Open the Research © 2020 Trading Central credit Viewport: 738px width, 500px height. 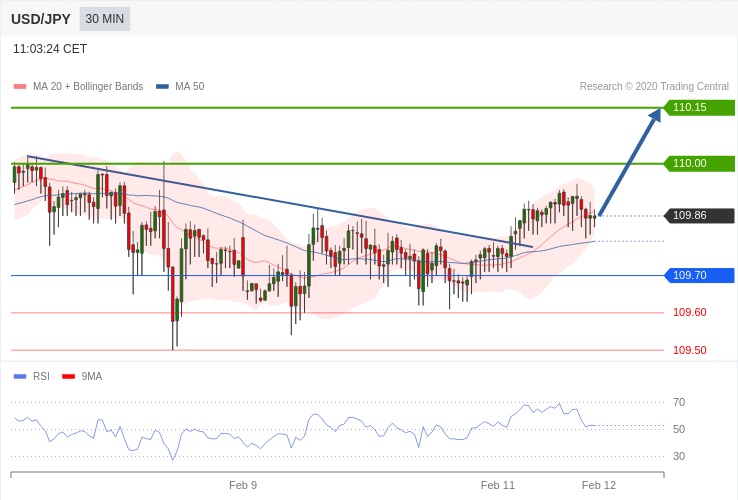point(654,87)
